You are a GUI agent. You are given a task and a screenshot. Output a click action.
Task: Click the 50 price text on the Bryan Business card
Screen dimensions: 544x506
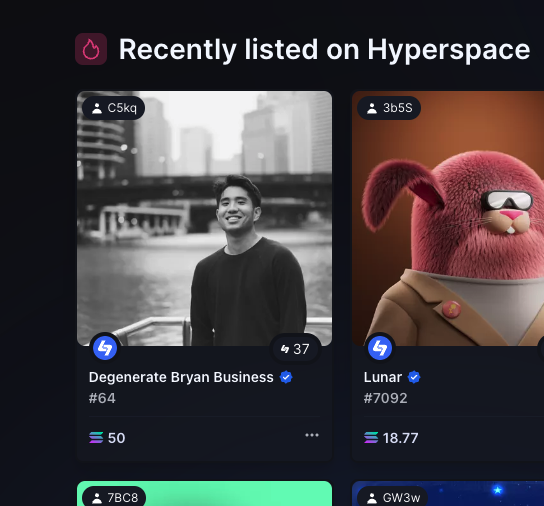click(x=117, y=438)
